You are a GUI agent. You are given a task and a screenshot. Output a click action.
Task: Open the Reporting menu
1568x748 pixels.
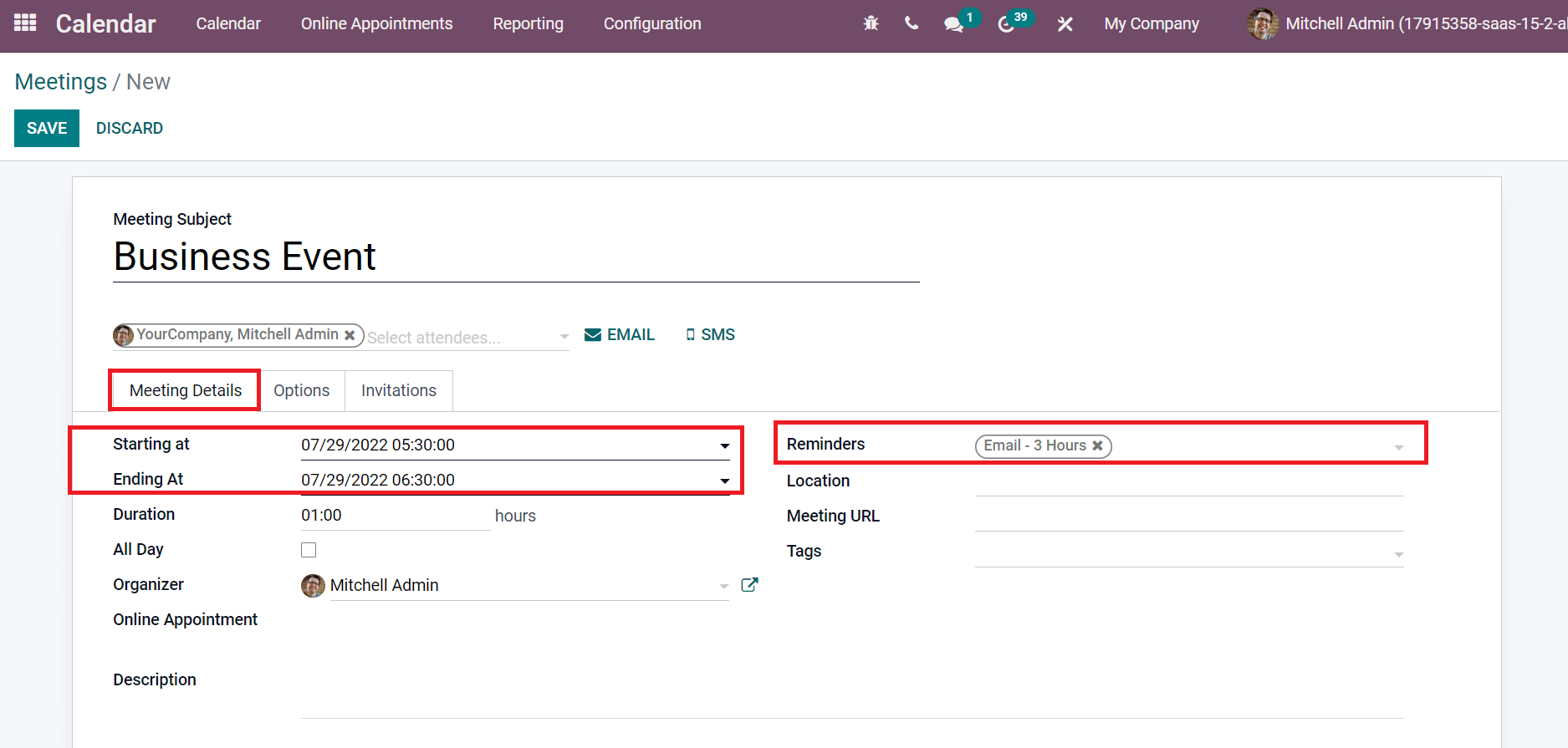point(528,23)
